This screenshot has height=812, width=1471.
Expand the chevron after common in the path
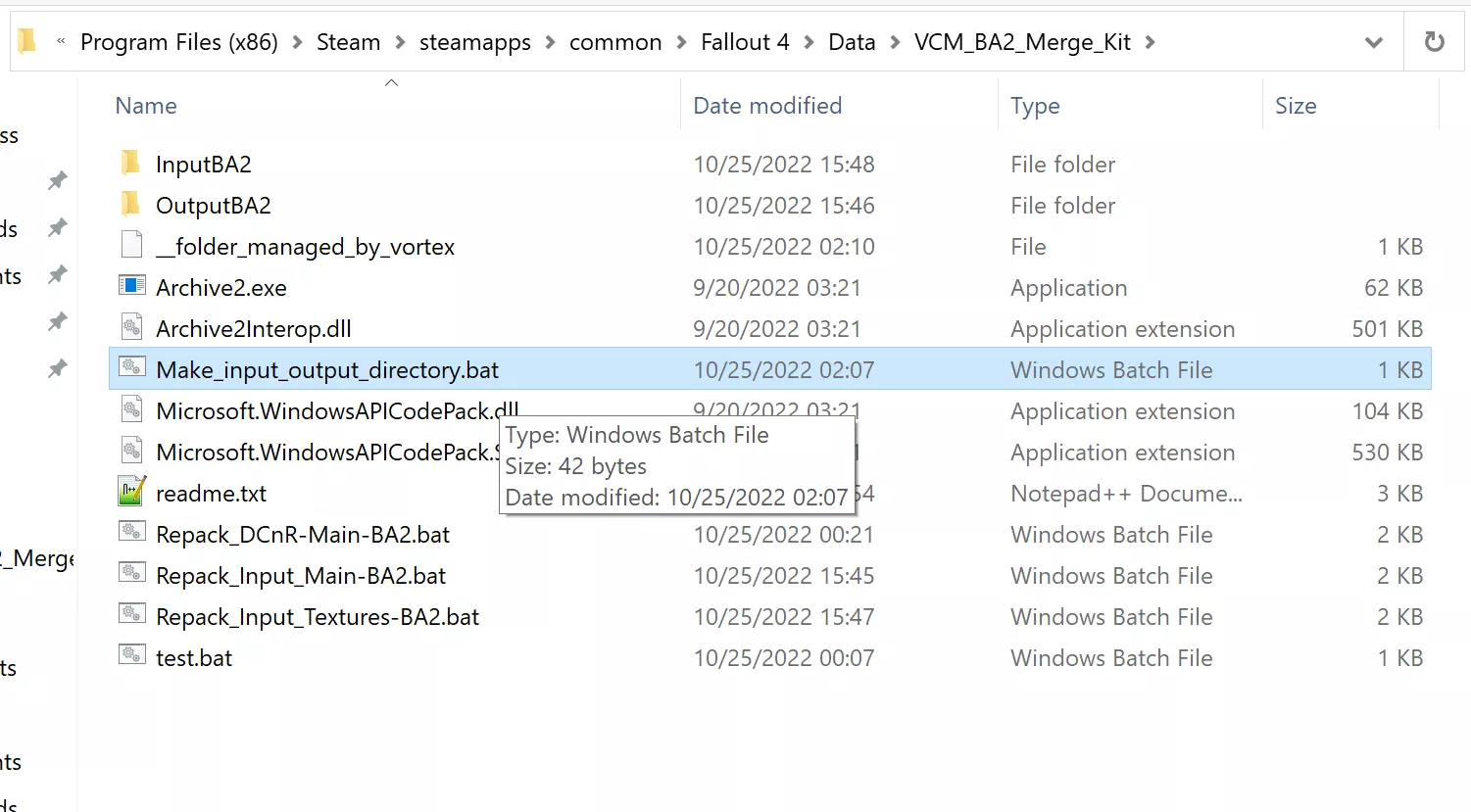pos(681,42)
